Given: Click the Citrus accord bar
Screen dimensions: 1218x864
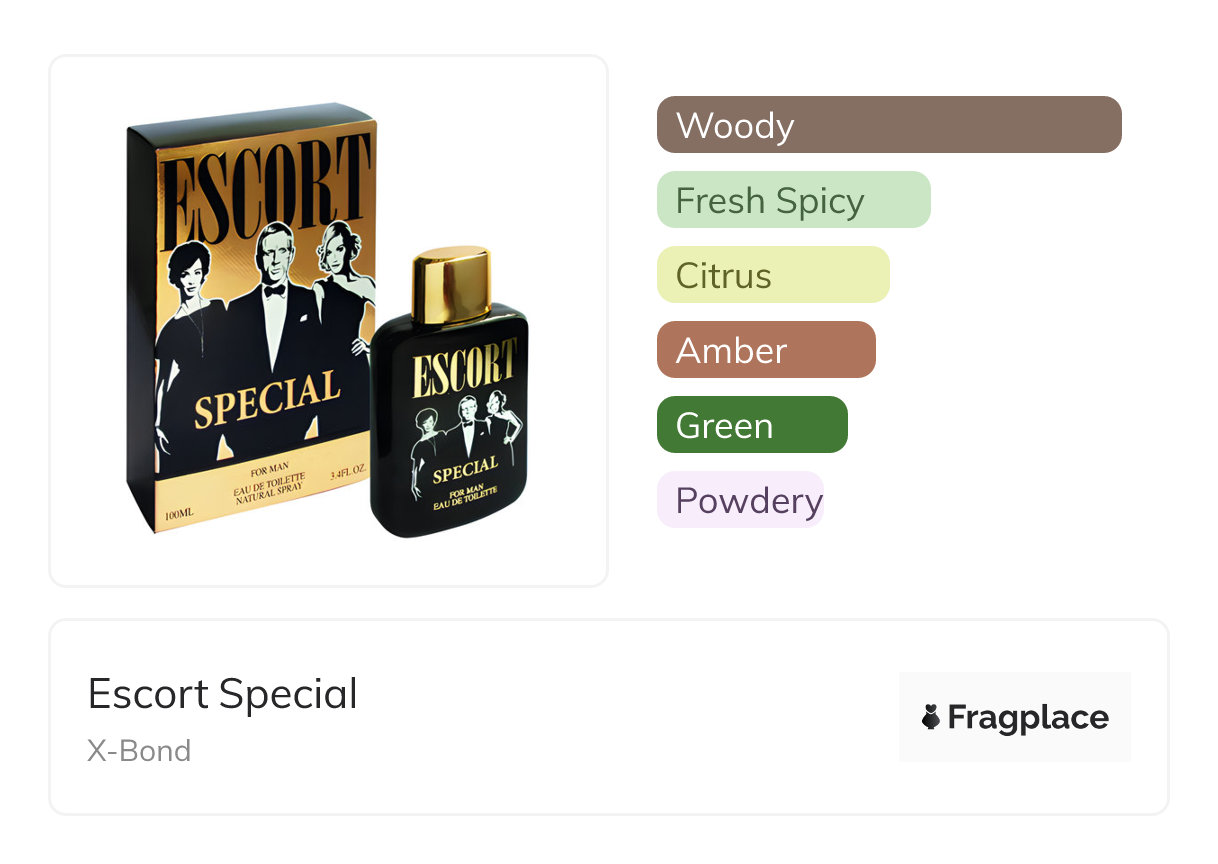Looking at the screenshot, I should pos(772,275).
